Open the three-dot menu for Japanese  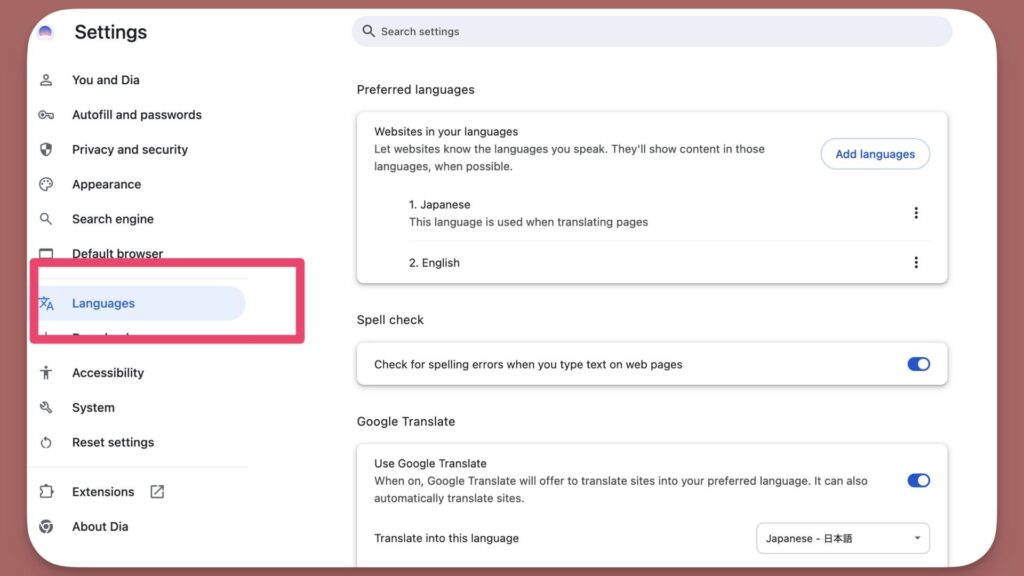coord(916,213)
